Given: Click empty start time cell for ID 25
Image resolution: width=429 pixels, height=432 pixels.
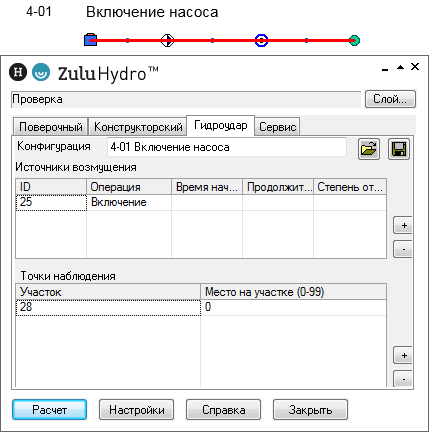Looking at the screenshot, I should pyautogui.click(x=207, y=202).
